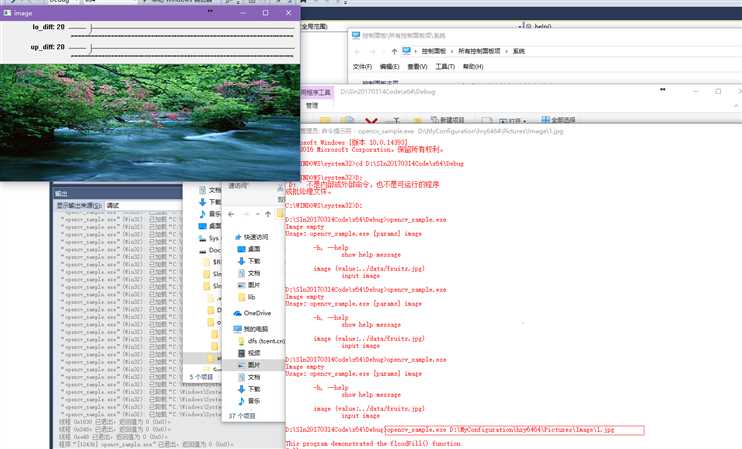Open lib folder in front Explorer navigation pane

(247, 297)
